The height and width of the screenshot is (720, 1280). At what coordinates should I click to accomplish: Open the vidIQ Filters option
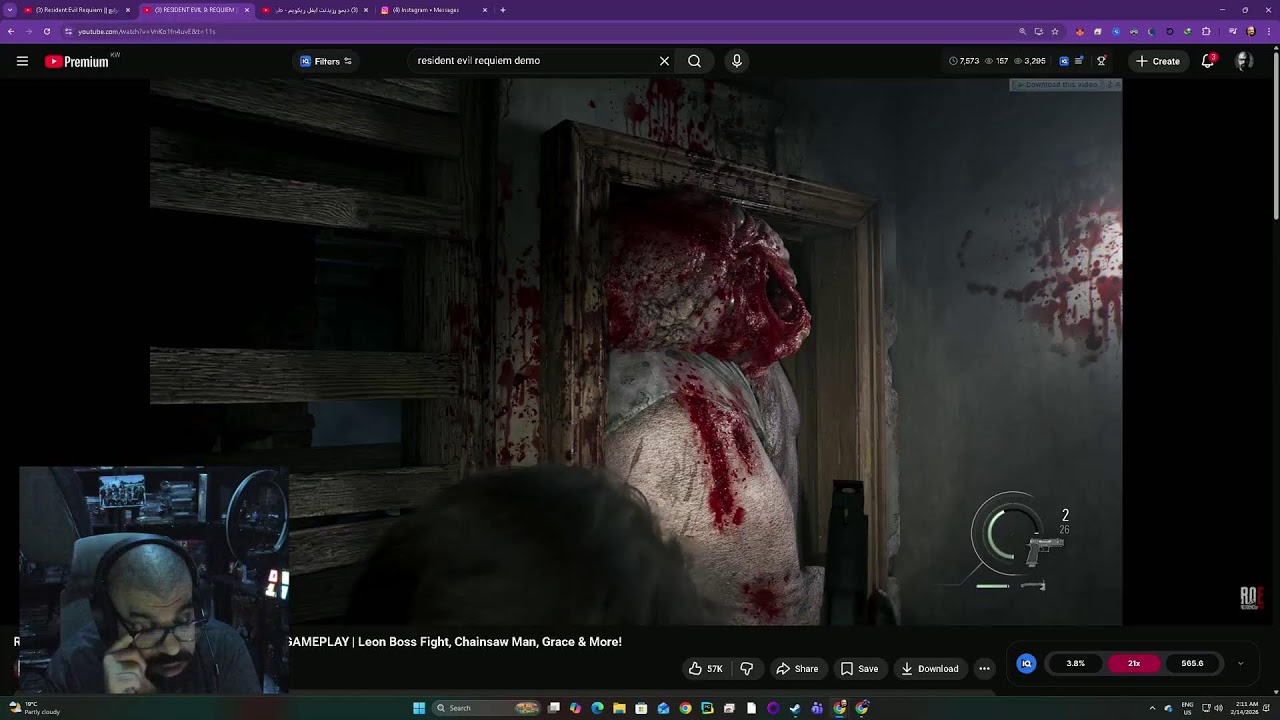coord(326,61)
